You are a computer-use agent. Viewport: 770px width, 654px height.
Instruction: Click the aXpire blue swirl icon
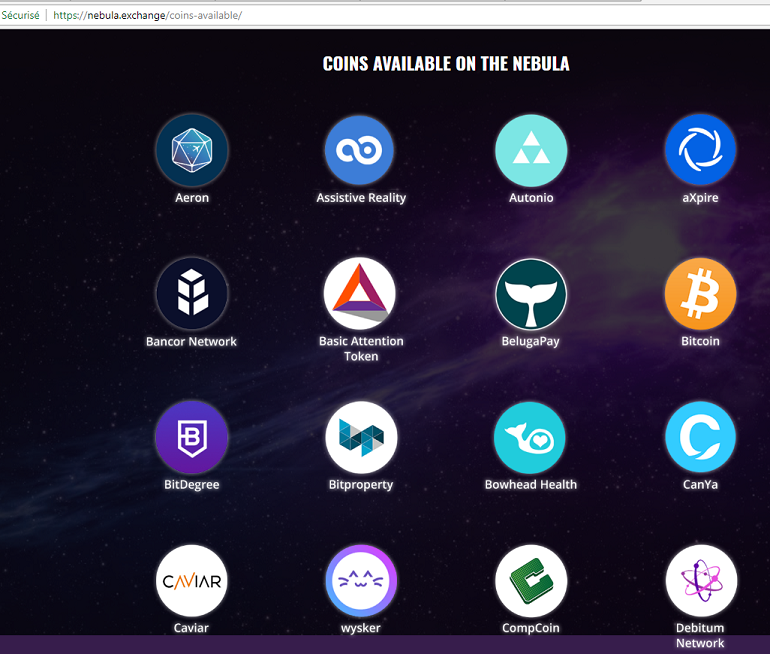click(700, 150)
